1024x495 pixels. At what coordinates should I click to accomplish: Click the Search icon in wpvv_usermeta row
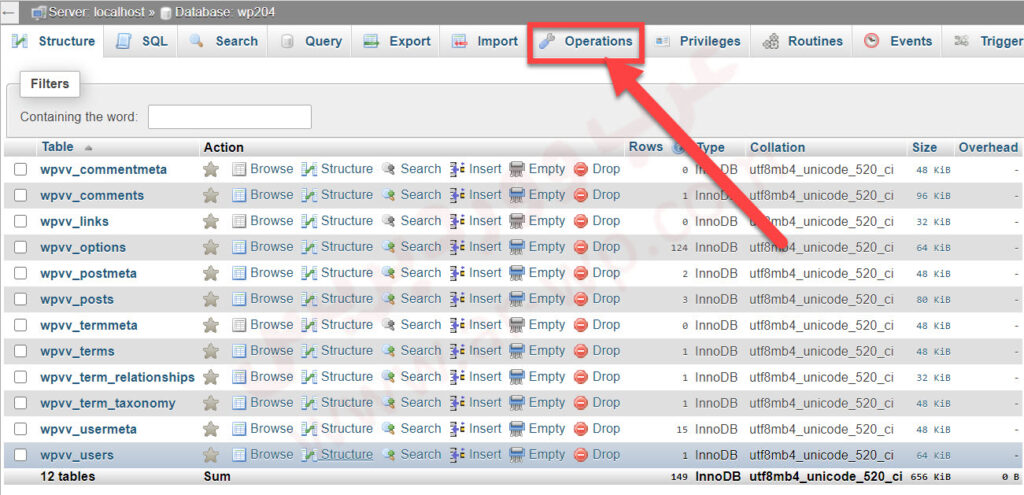click(388, 429)
